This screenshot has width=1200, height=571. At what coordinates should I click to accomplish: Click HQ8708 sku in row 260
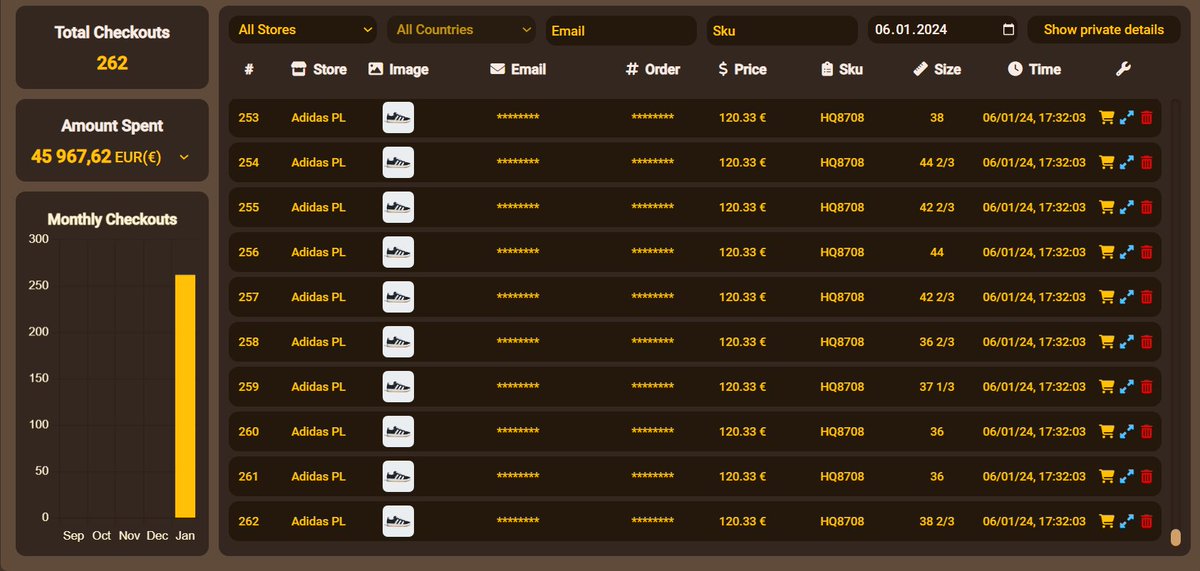tap(842, 432)
